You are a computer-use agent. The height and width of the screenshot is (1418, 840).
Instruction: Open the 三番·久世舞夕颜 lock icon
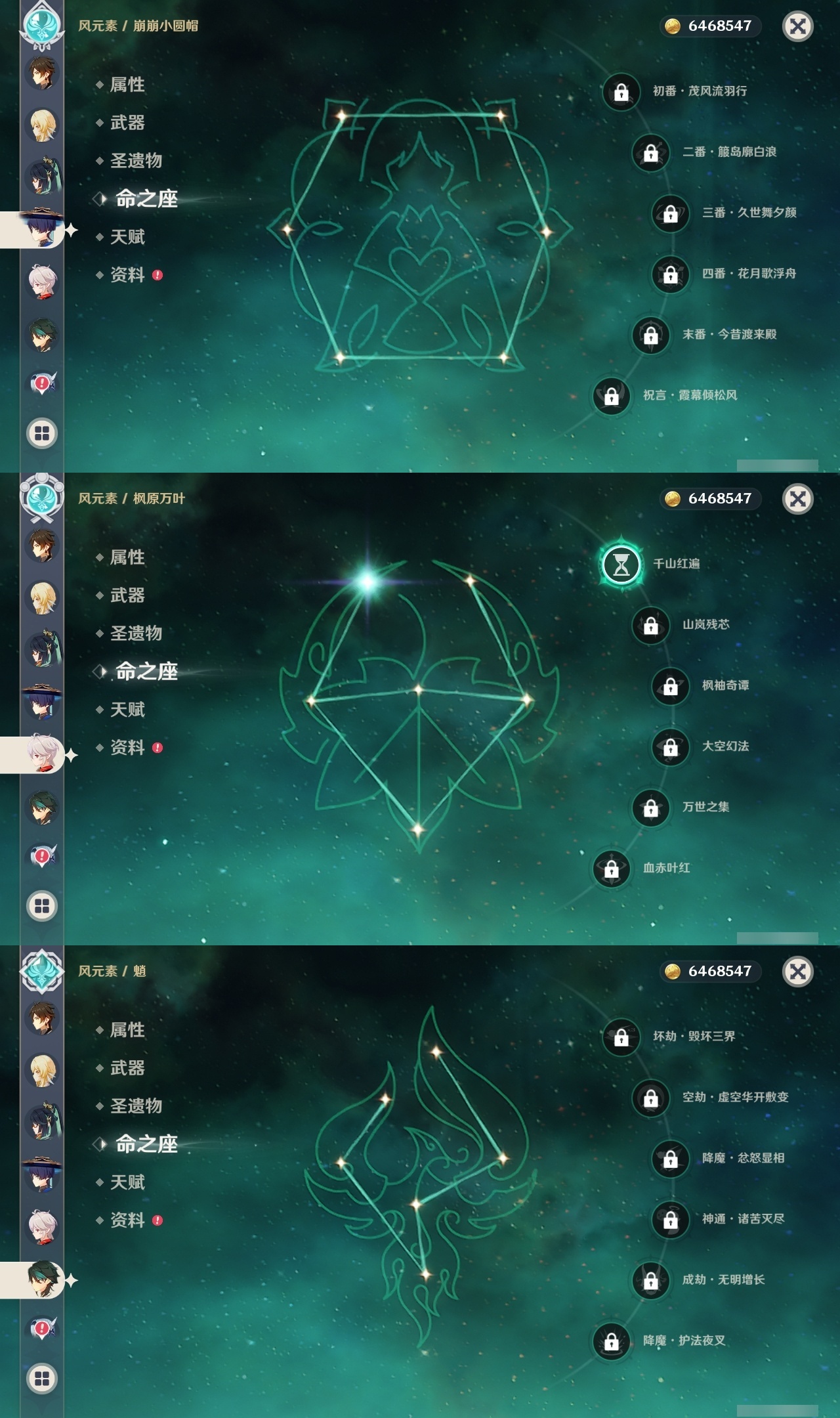click(x=670, y=213)
